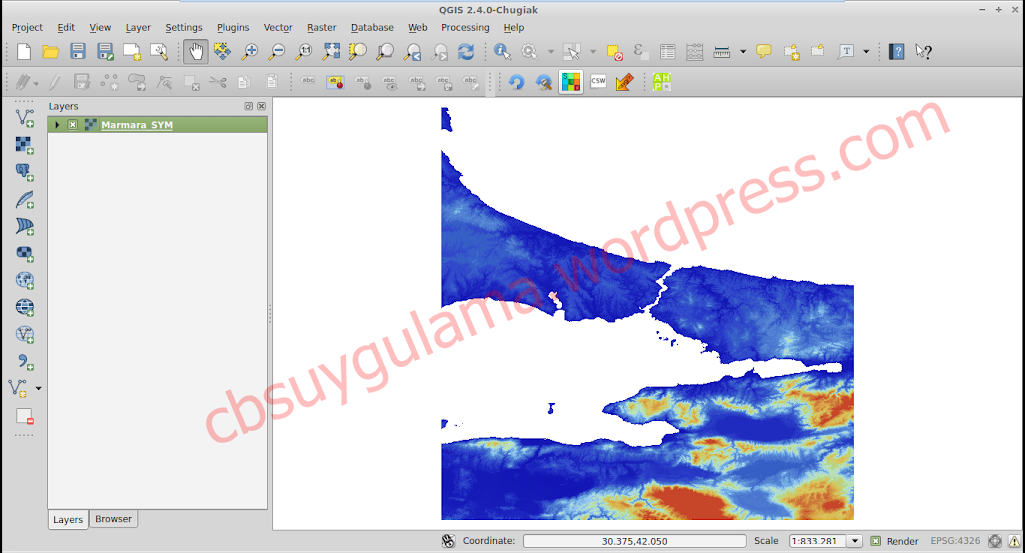Toggle the Render checkbox in status bar
This screenshot has height=553, width=1025.
tap(875, 541)
